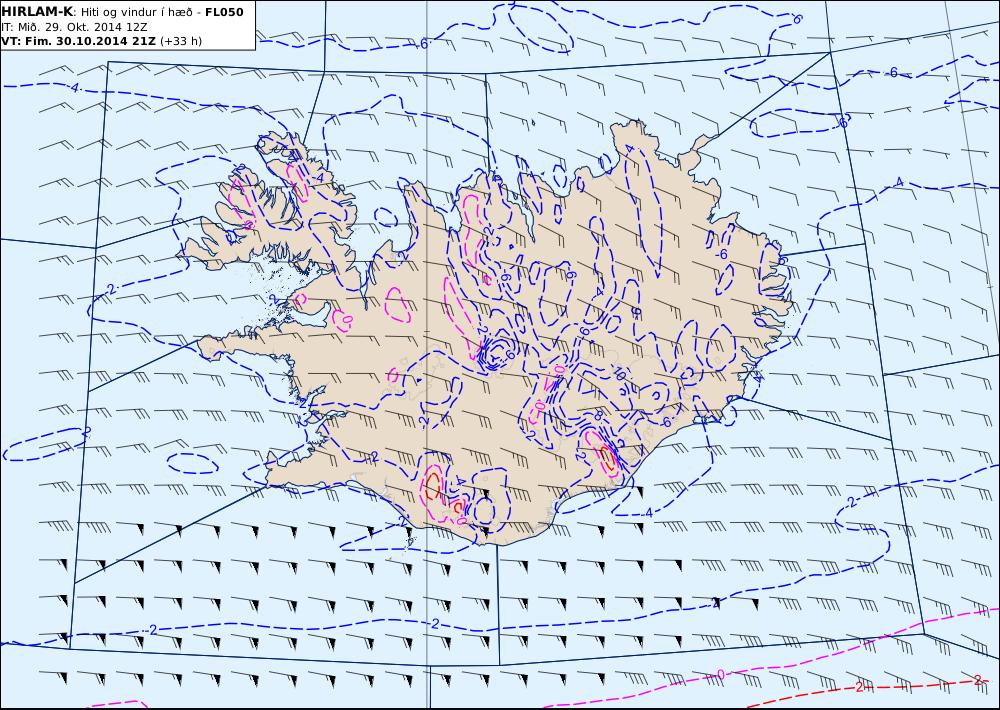This screenshot has width=1000, height=710.
Task: Click the 'Hiti og vindur í hæð' caption
Action: tap(136, 12)
